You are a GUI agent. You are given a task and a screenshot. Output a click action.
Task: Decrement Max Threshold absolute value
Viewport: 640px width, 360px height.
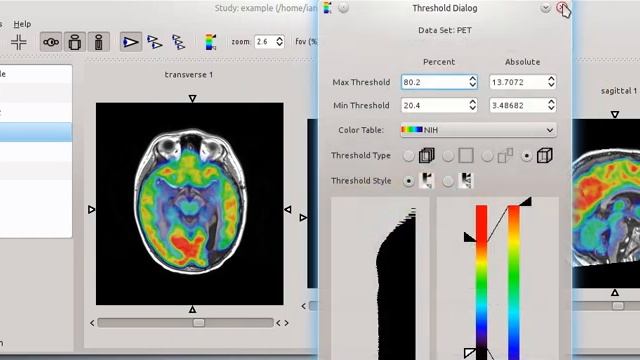551,85
